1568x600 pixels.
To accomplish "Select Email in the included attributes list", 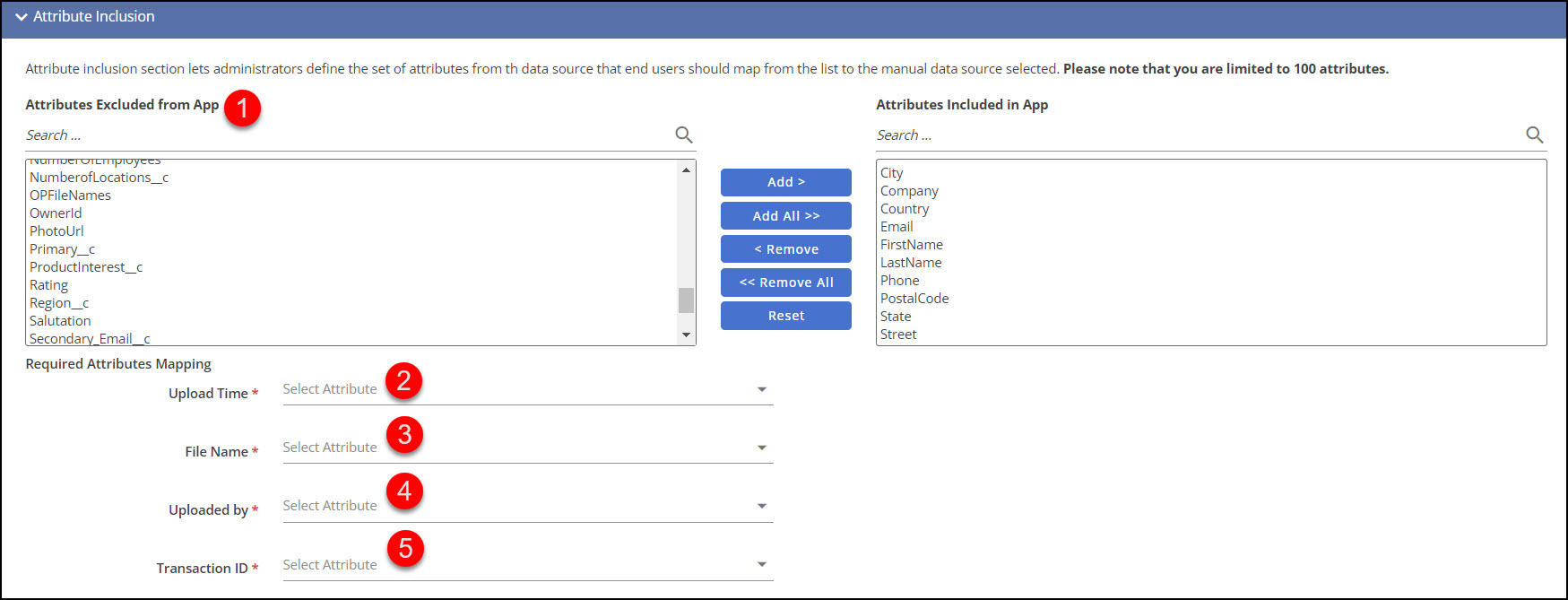I will pos(897,227).
